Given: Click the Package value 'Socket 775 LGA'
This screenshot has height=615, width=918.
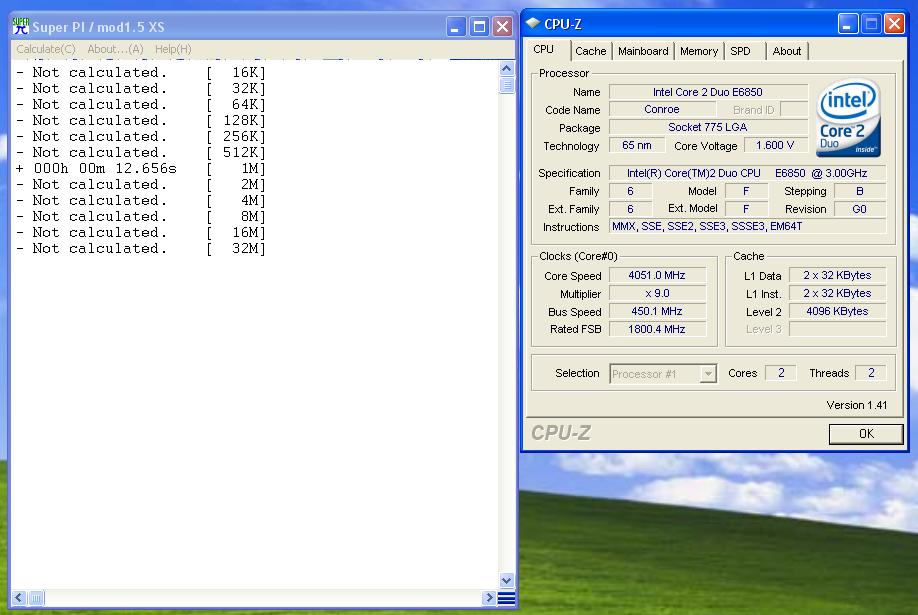Looking at the screenshot, I should (x=708, y=127).
